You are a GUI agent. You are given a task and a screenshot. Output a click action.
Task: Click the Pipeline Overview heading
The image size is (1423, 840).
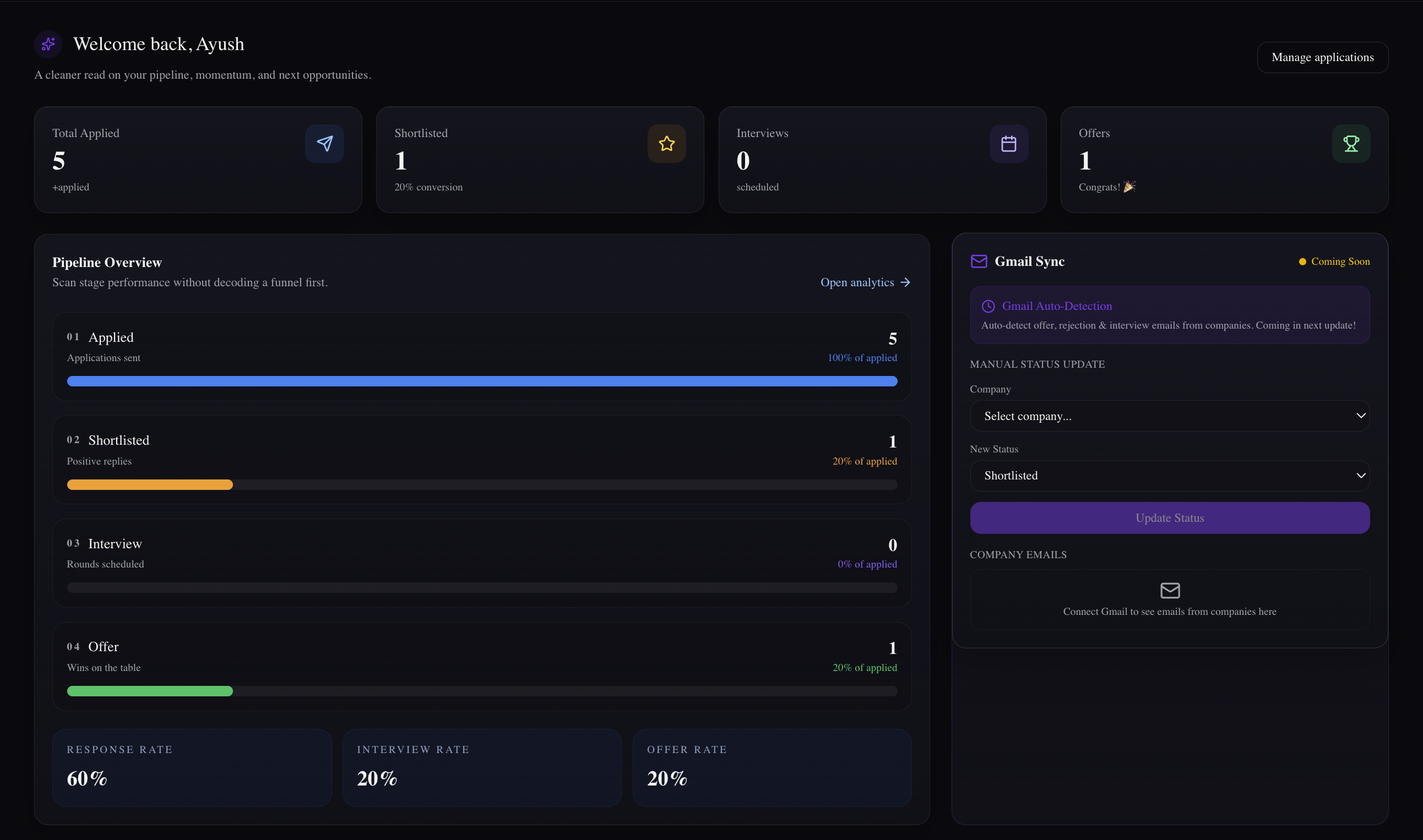pos(107,262)
